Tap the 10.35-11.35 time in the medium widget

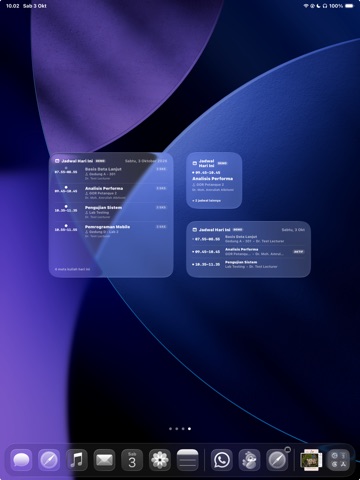tap(208, 264)
